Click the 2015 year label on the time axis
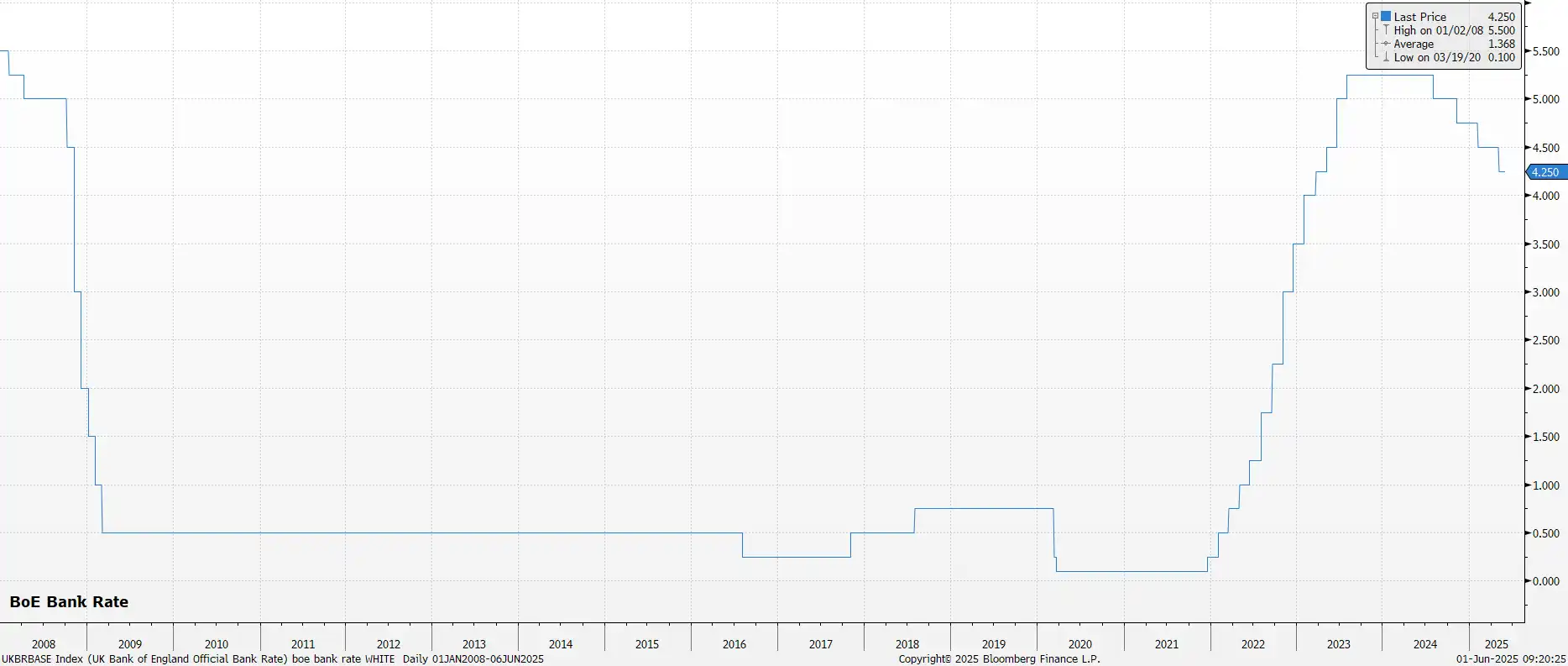1568x666 pixels. point(647,644)
